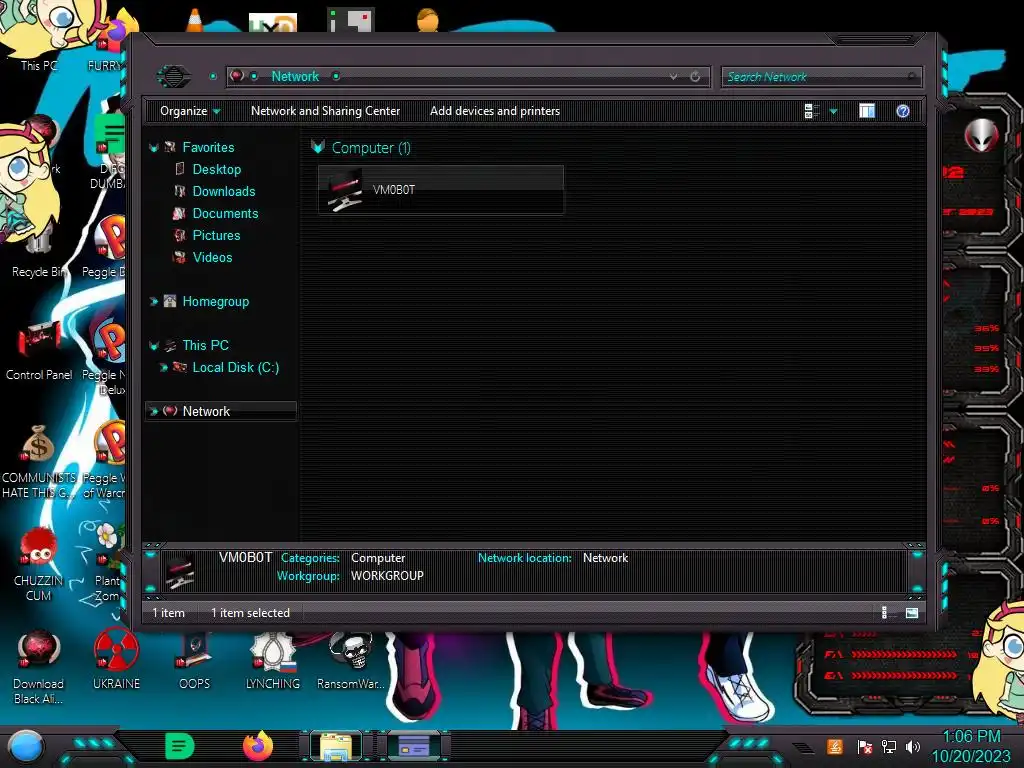Expand the Homegroup node
Screen dimensions: 1024x768
153,302
